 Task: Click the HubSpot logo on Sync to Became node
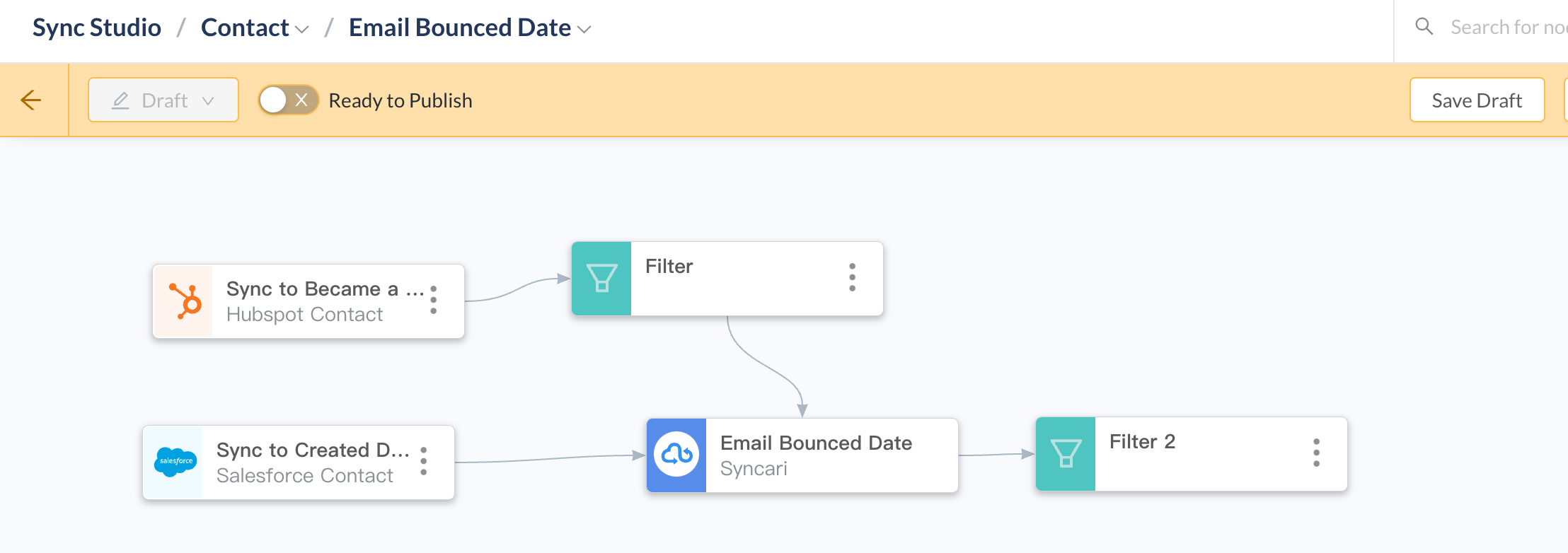coord(185,301)
